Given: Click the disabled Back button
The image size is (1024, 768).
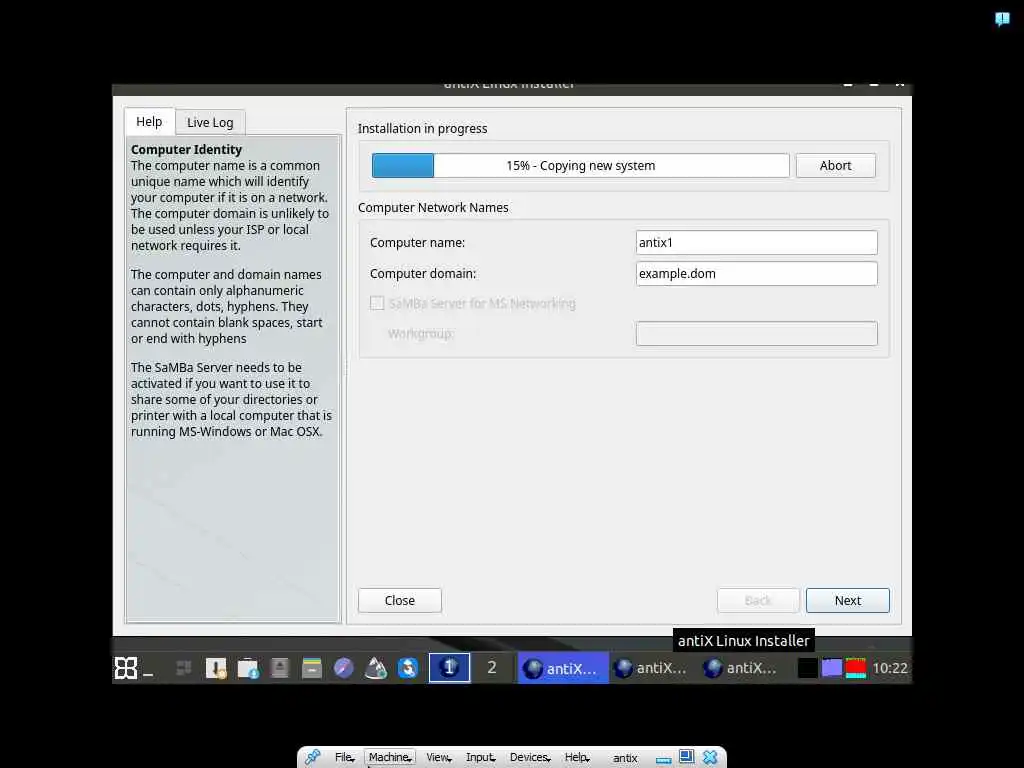Looking at the screenshot, I should tap(758, 600).
